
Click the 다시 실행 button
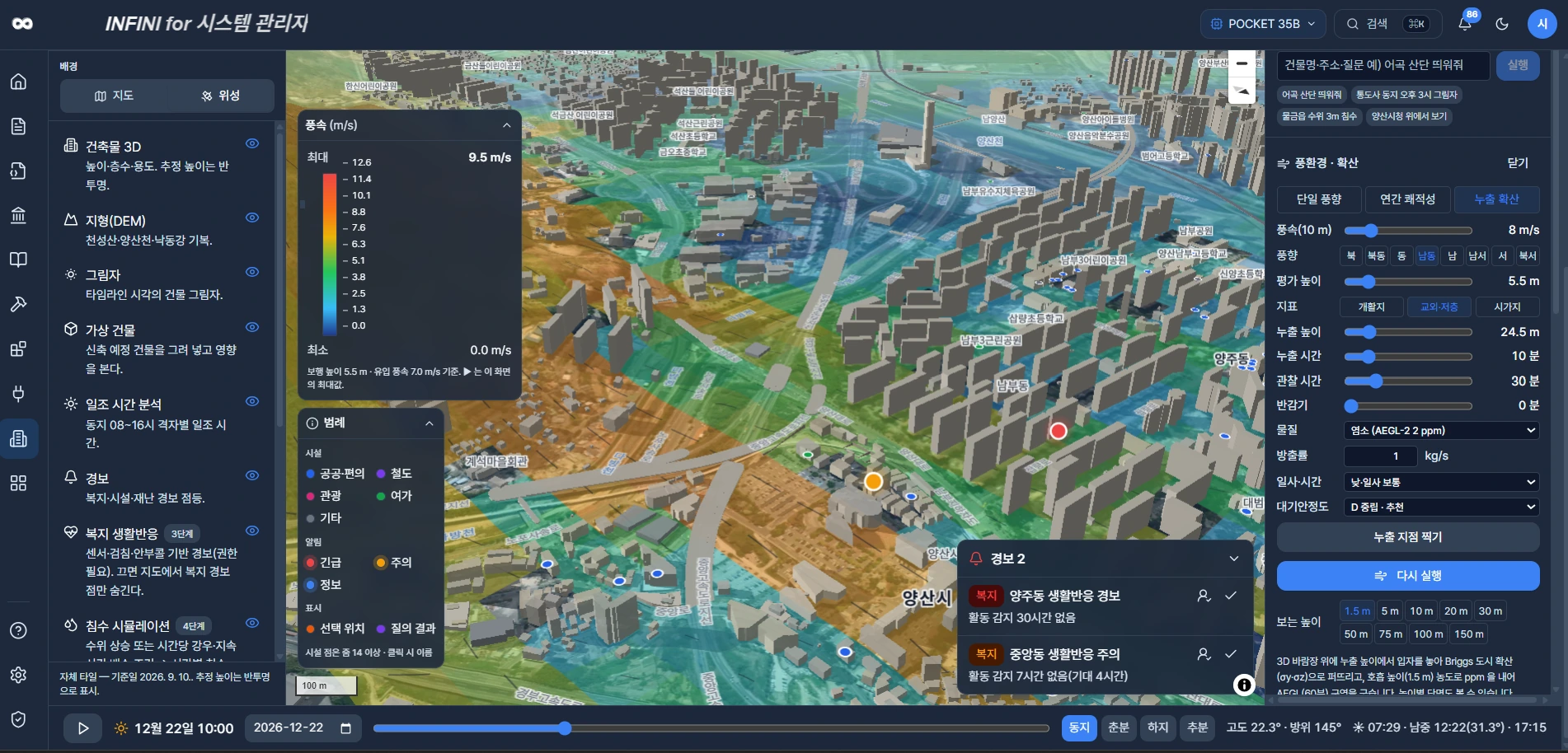(1408, 576)
